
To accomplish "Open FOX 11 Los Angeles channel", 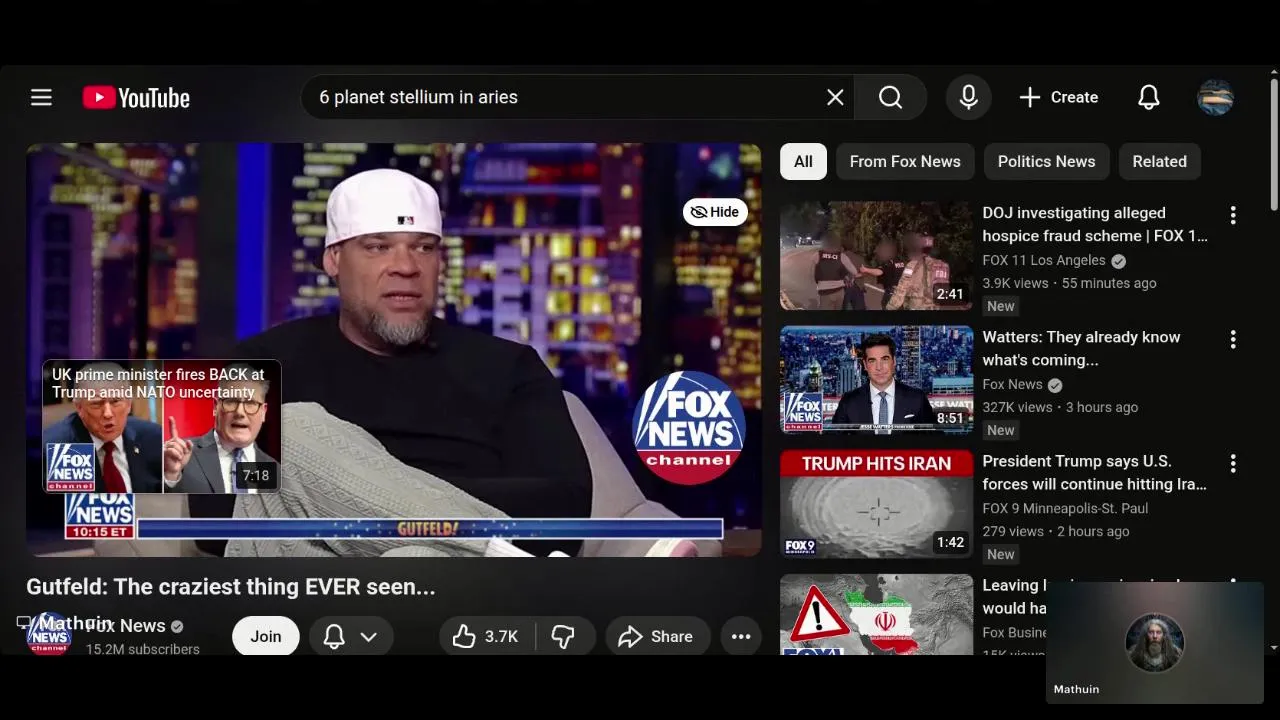I will click(x=1043, y=260).
